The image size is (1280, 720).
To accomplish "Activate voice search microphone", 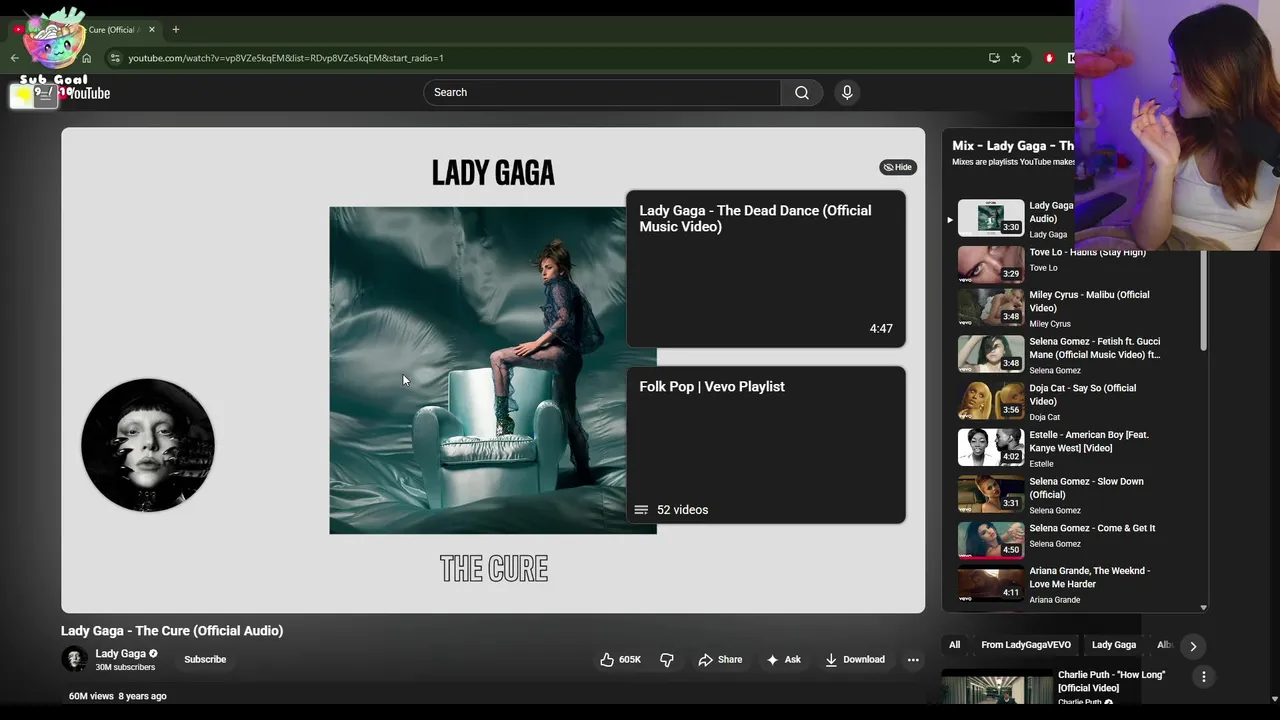I will (x=847, y=92).
